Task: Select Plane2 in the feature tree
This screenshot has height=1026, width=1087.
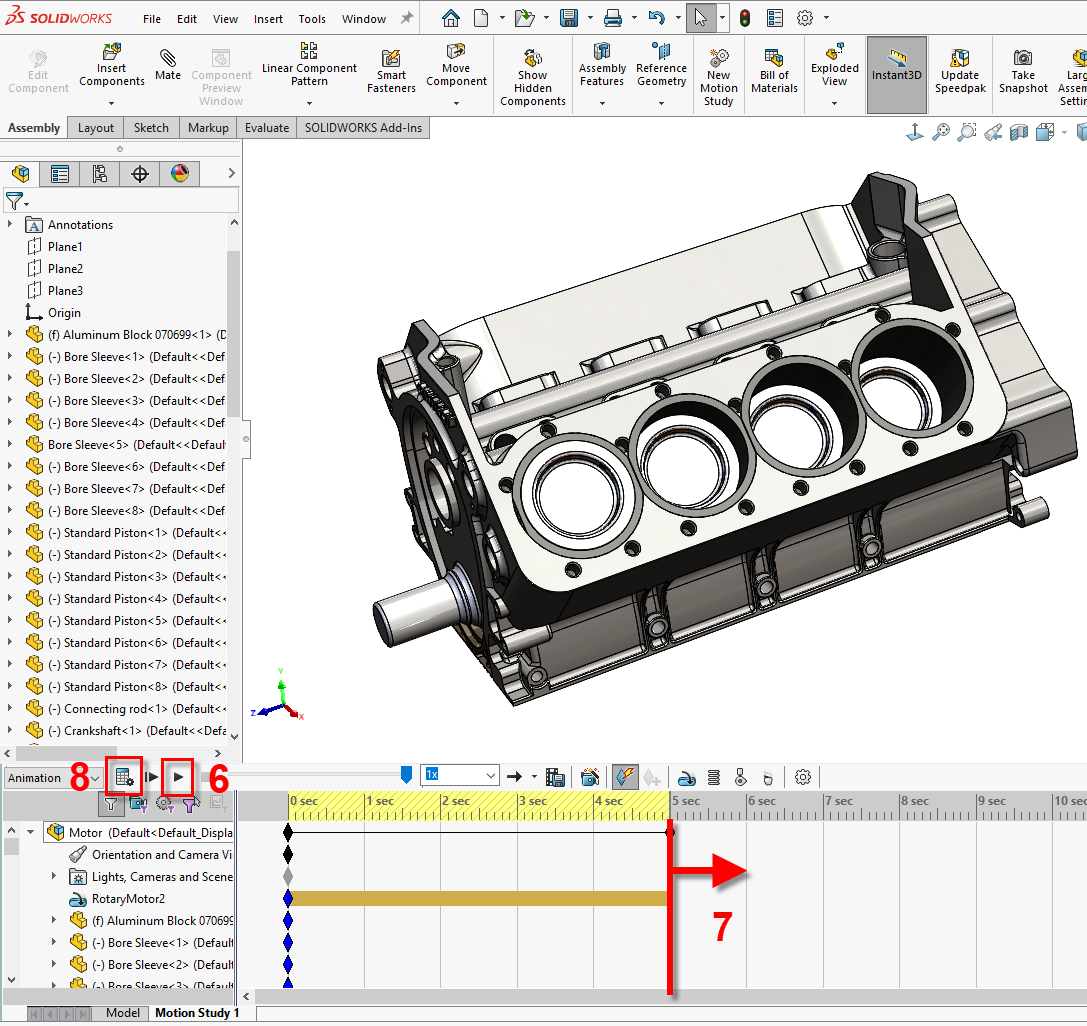Action: (x=65, y=268)
